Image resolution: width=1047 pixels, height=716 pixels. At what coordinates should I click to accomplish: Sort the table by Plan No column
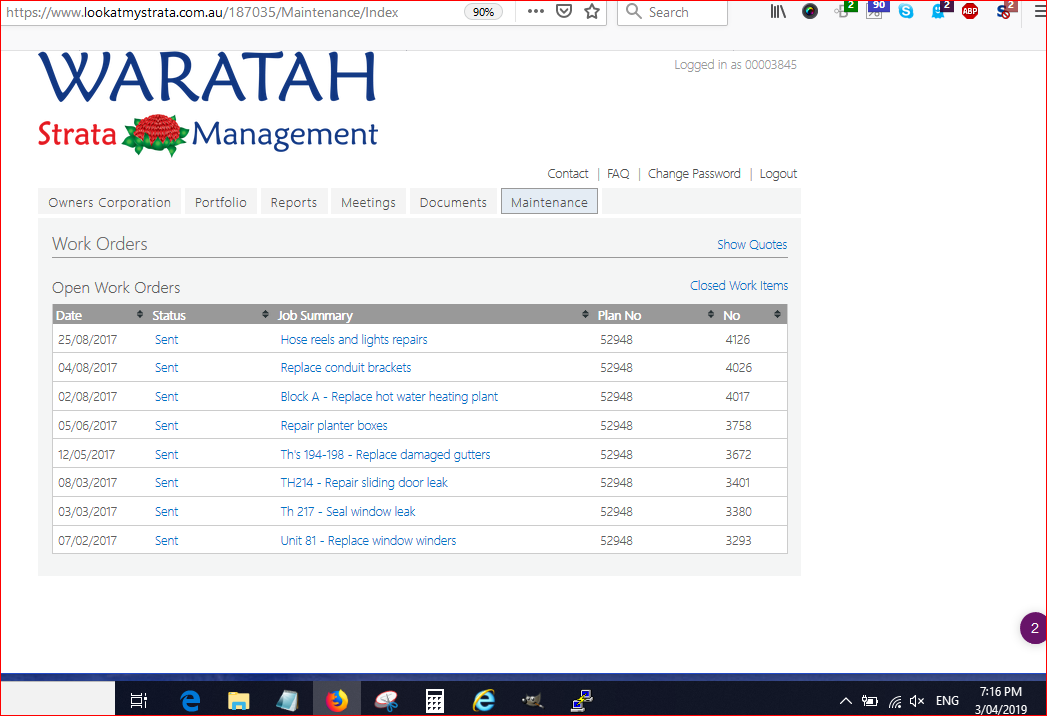(656, 315)
